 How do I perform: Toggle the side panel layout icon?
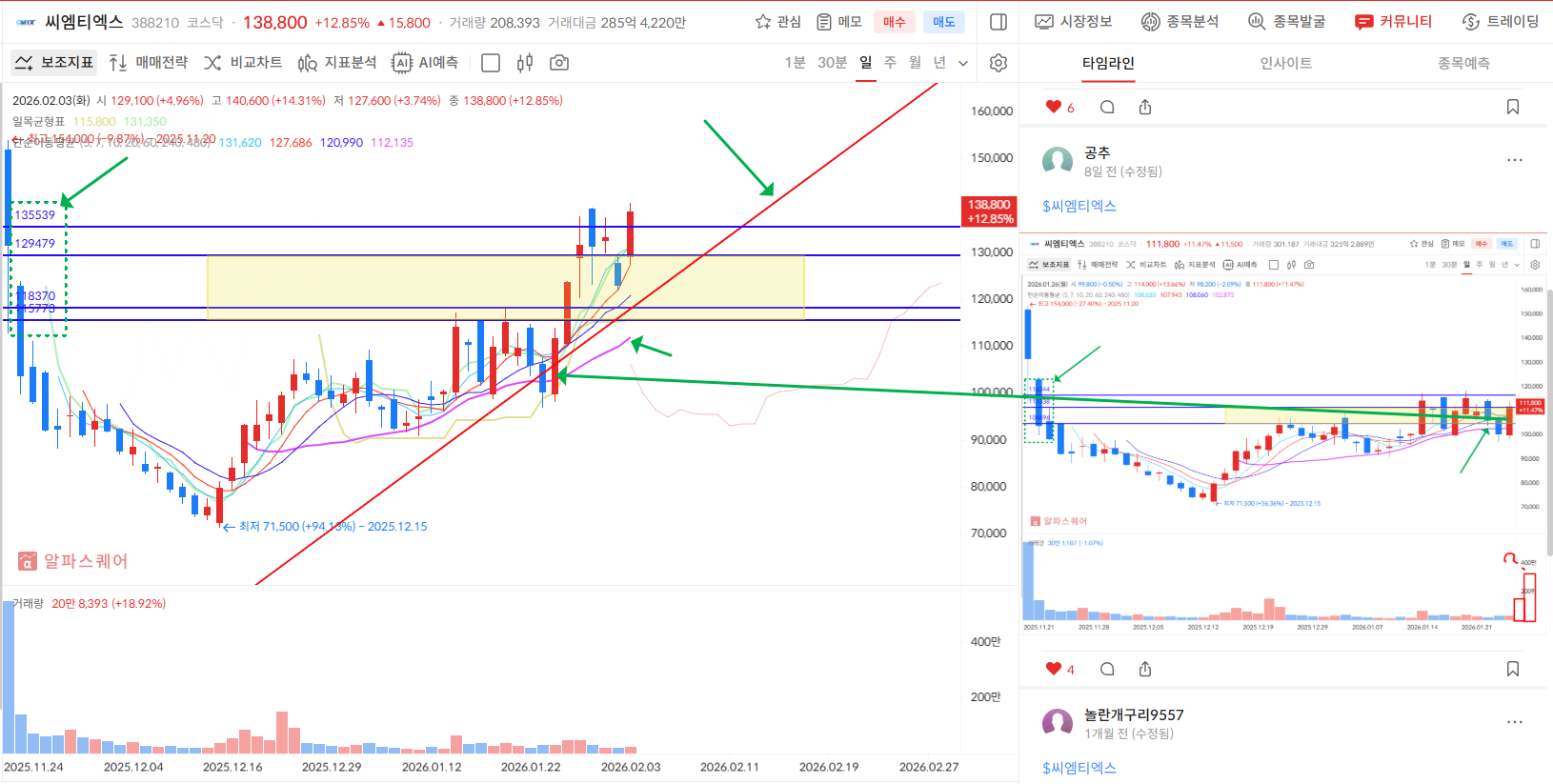998,22
